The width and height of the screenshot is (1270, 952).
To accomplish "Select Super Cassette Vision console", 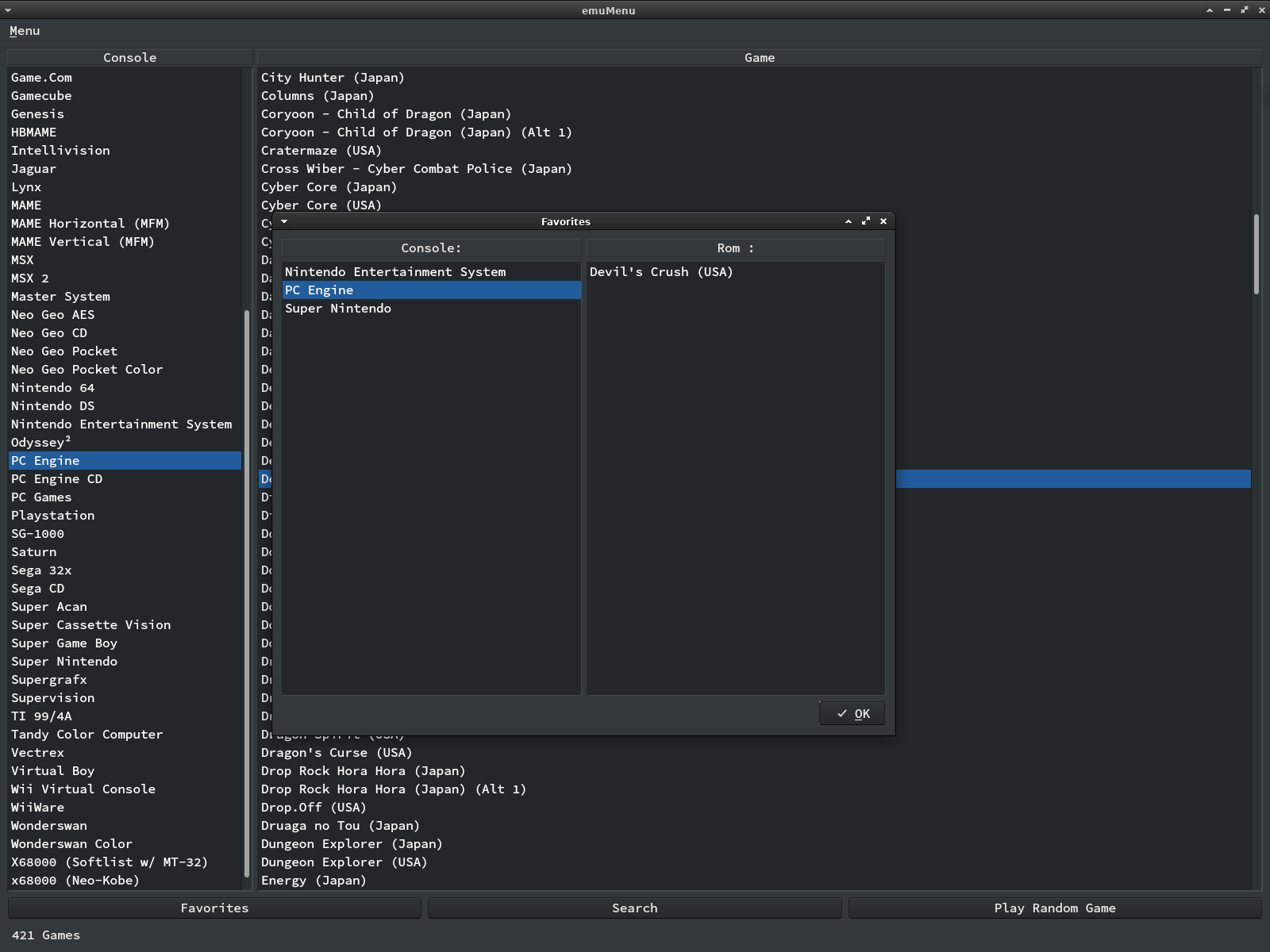I will pyautogui.click(x=125, y=625).
